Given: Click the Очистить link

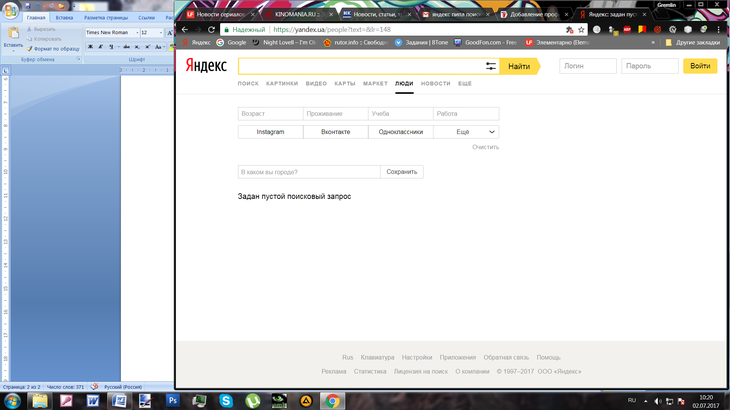Looking at the screenshot, I should pos(486,147).
